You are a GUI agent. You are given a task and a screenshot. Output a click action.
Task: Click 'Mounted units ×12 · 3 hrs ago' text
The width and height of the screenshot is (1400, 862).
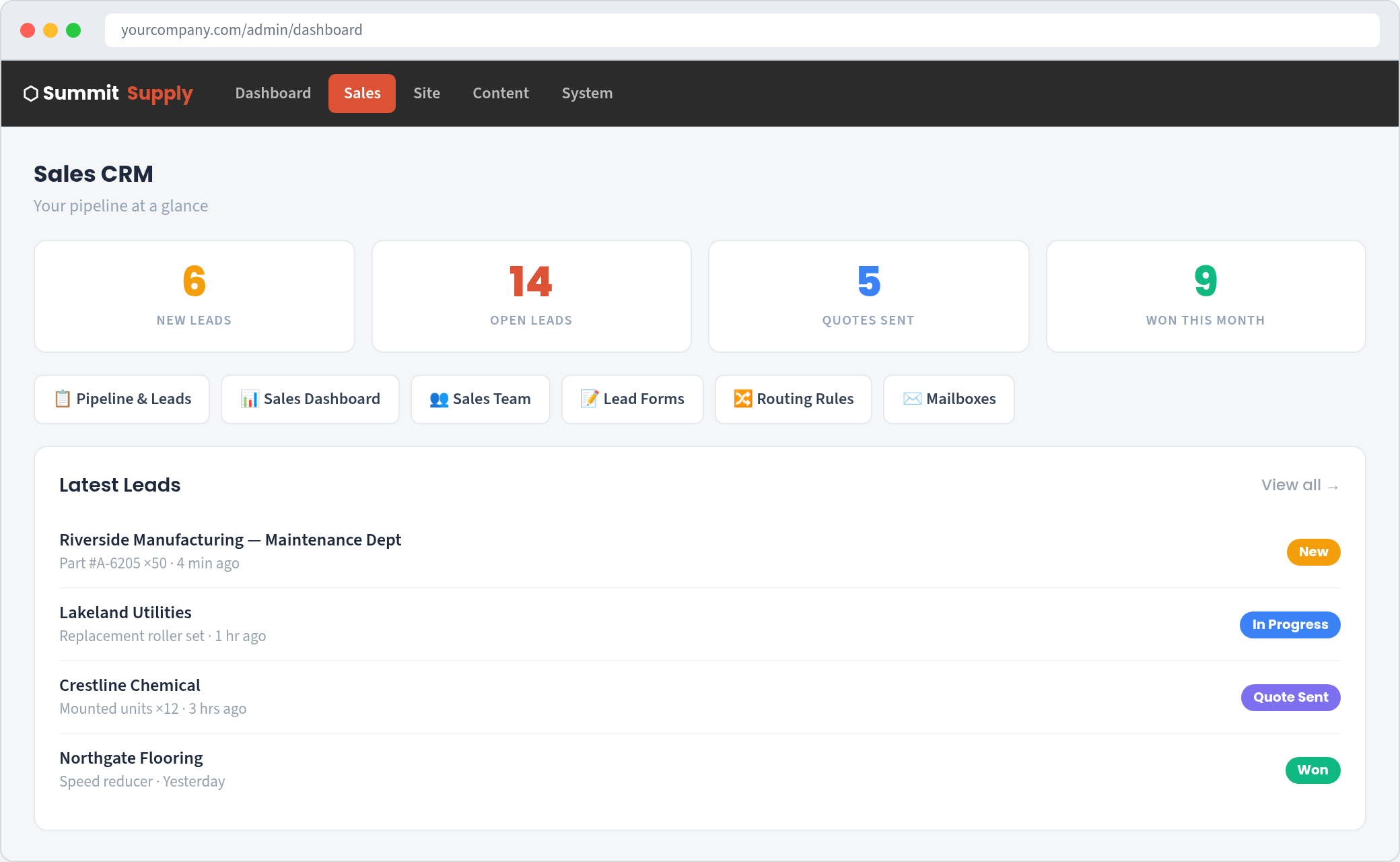tap(153, 709)
